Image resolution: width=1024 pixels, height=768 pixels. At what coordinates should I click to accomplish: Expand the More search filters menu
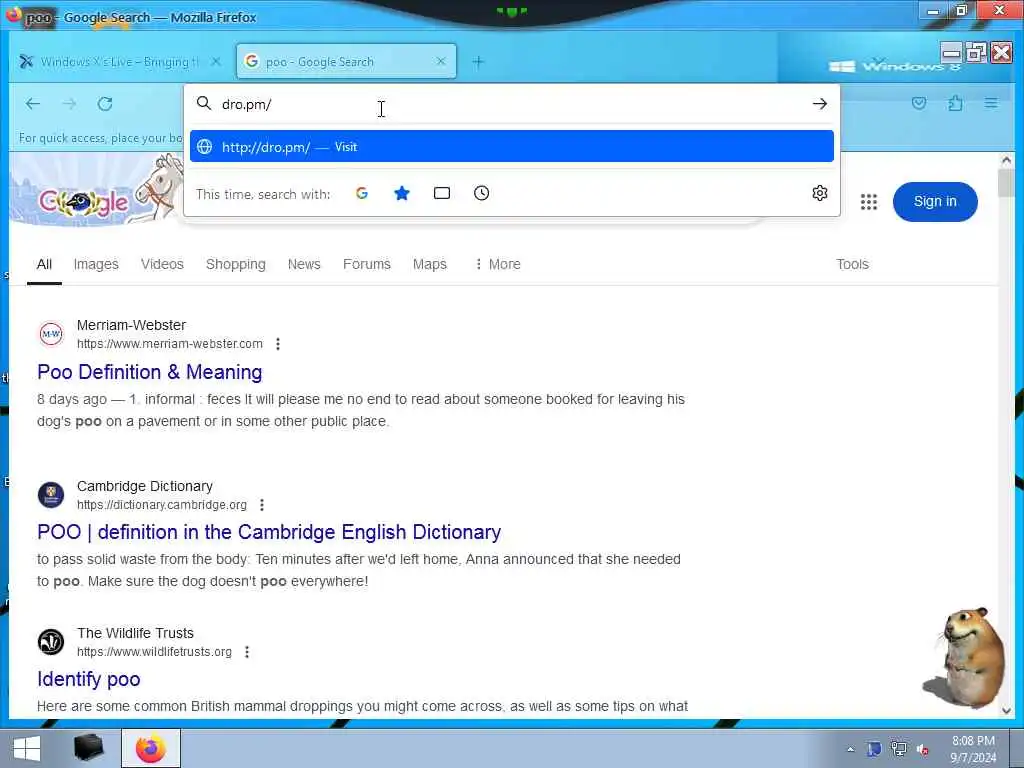click(498, 264)
